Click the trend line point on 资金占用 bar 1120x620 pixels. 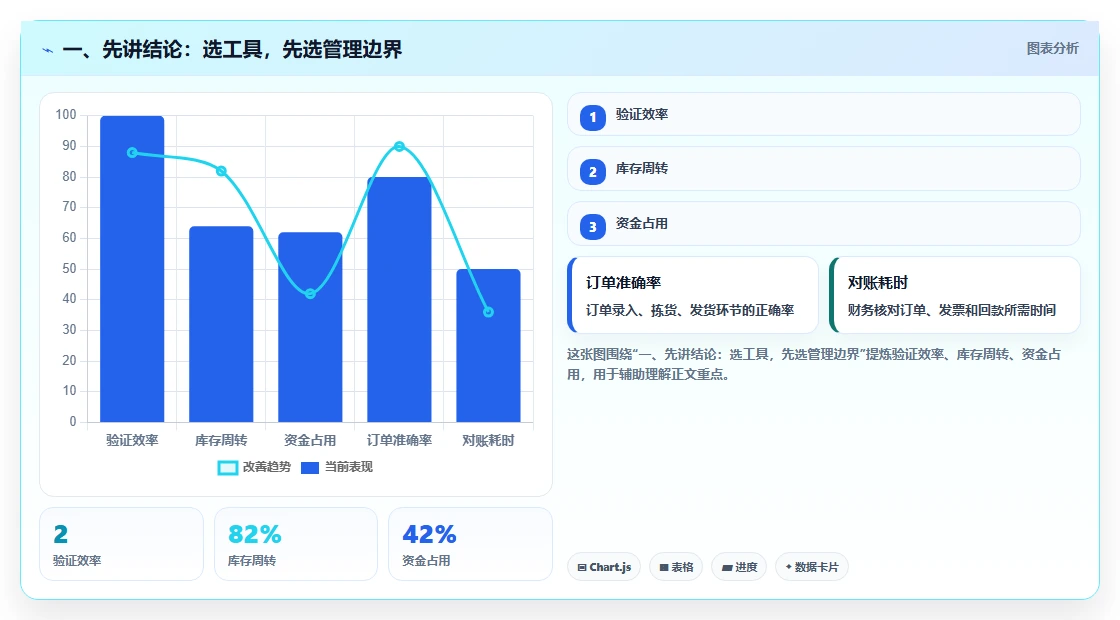click(x=310, y=294)
